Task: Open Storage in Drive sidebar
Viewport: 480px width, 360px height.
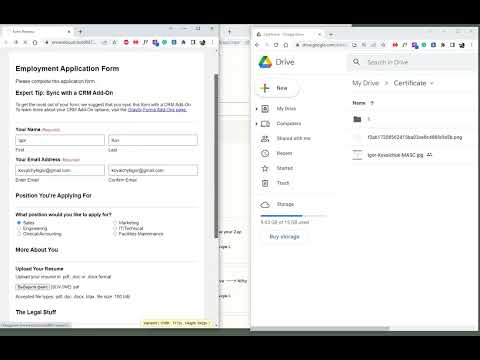Action: 285,204
